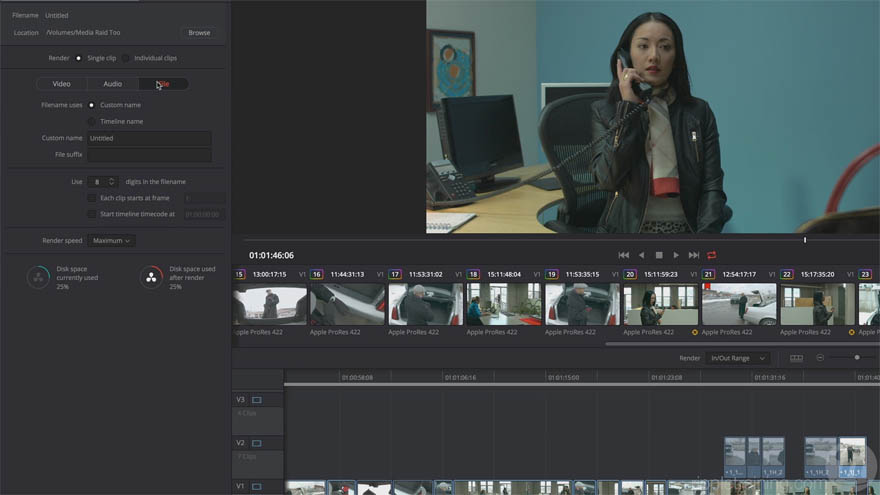
Task: Play forward
Action: (676, 255)
